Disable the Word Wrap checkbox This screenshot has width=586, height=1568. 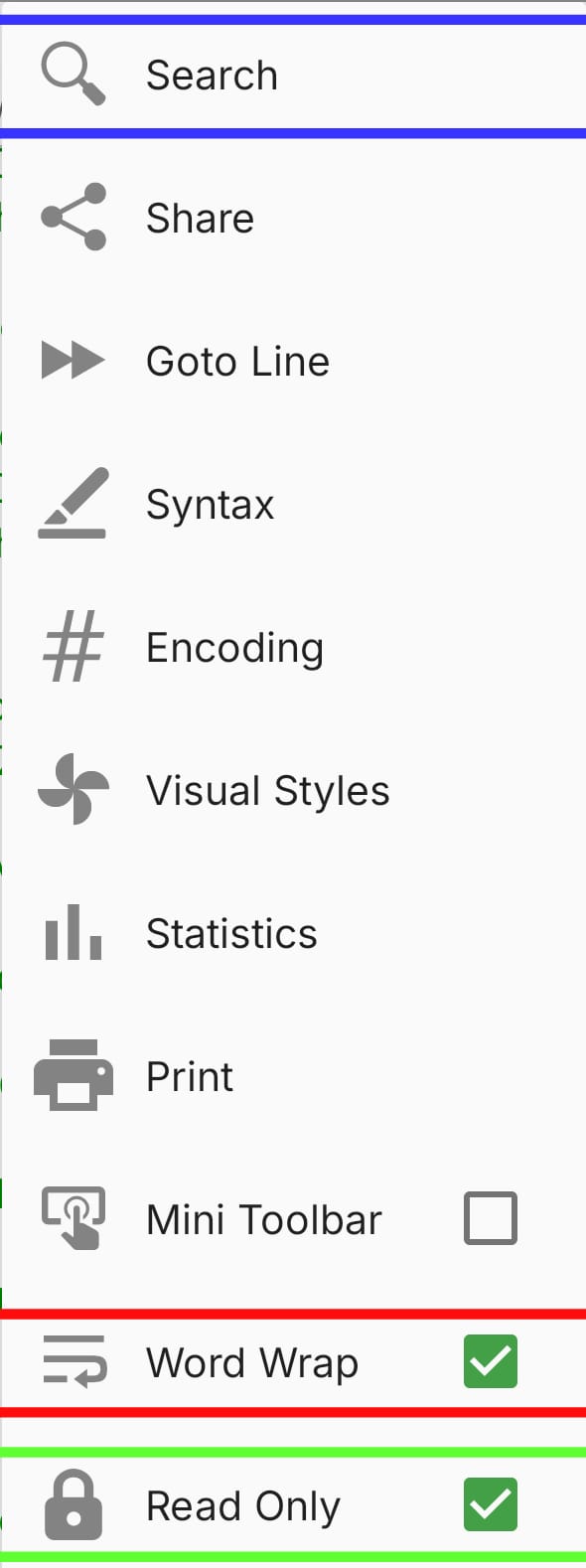click(x=490, y=1361)
